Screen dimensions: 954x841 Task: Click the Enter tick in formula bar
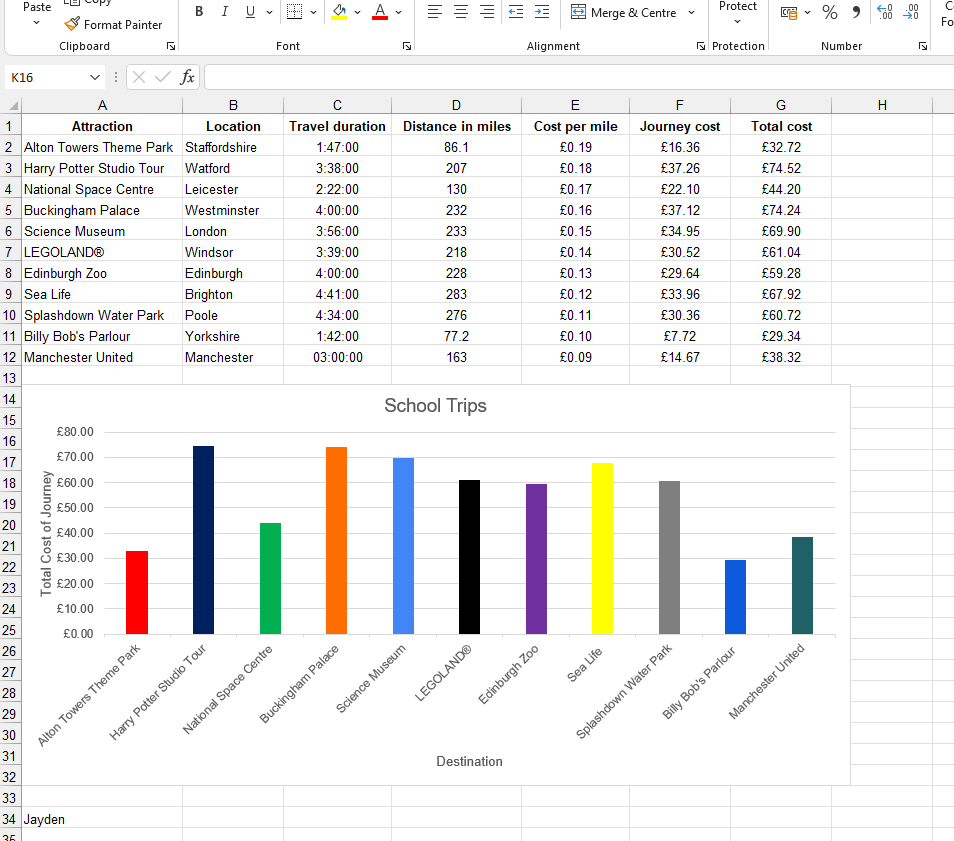point(162,77)
